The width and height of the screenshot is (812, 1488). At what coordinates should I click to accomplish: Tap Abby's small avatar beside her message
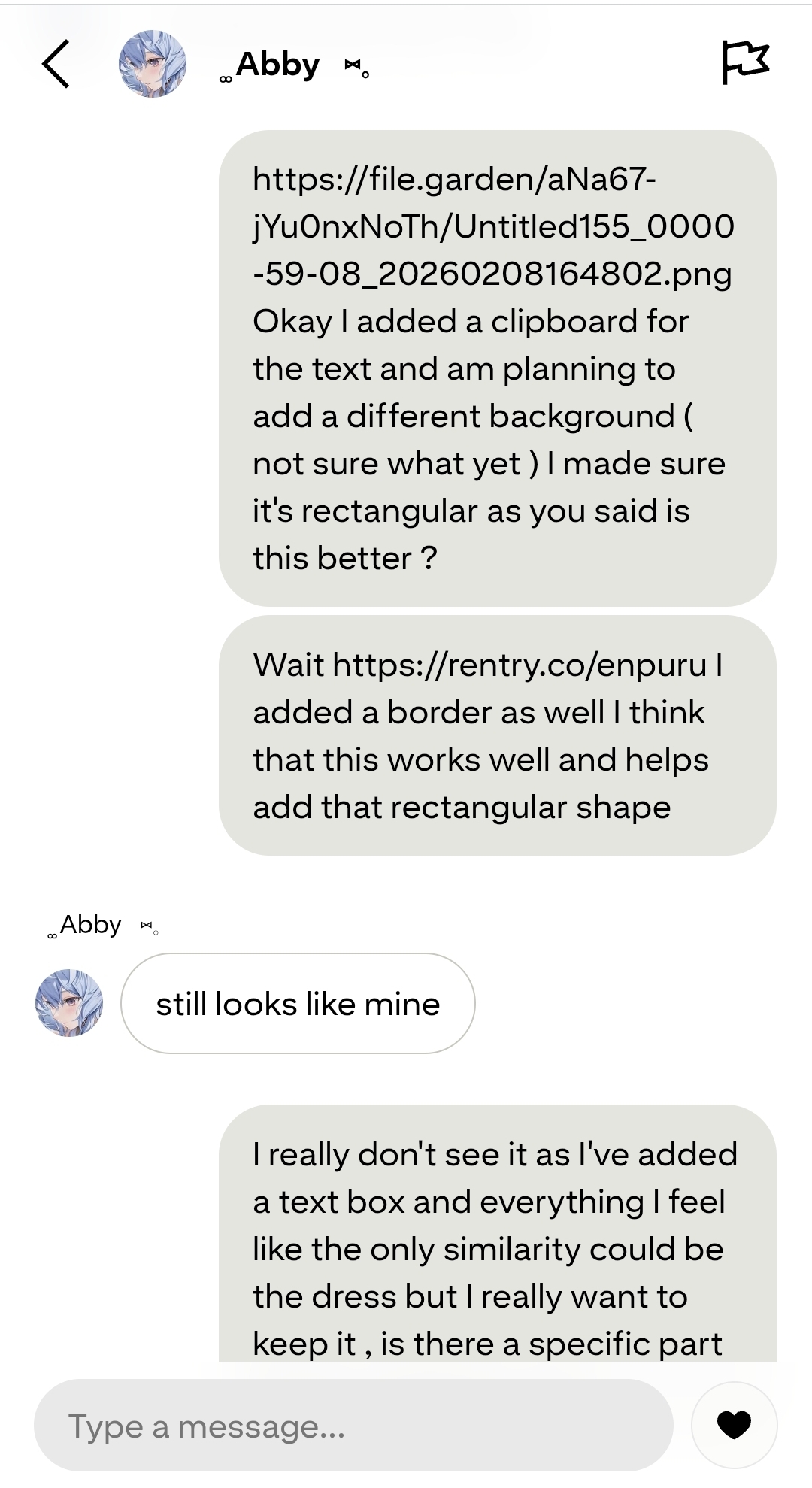[x=69, y=1003]
